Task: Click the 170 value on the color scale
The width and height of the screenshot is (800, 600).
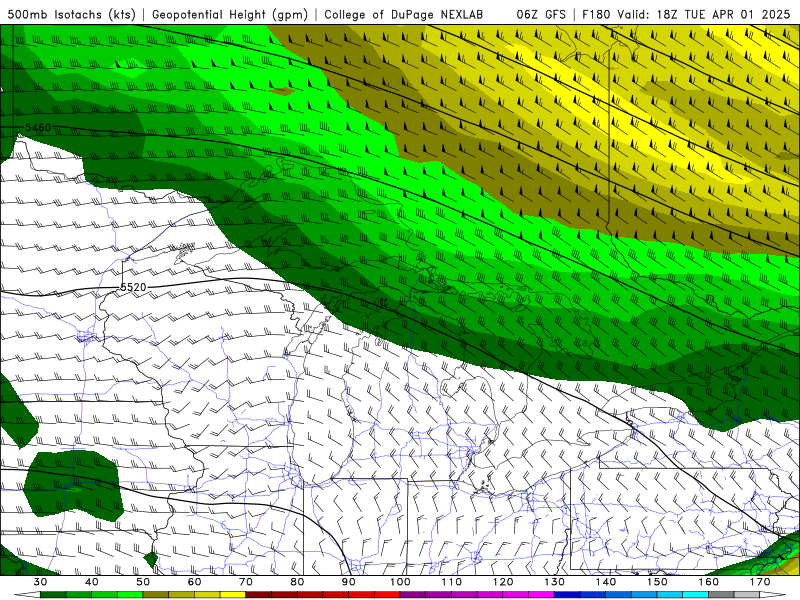Action: [x=760, y=582]
